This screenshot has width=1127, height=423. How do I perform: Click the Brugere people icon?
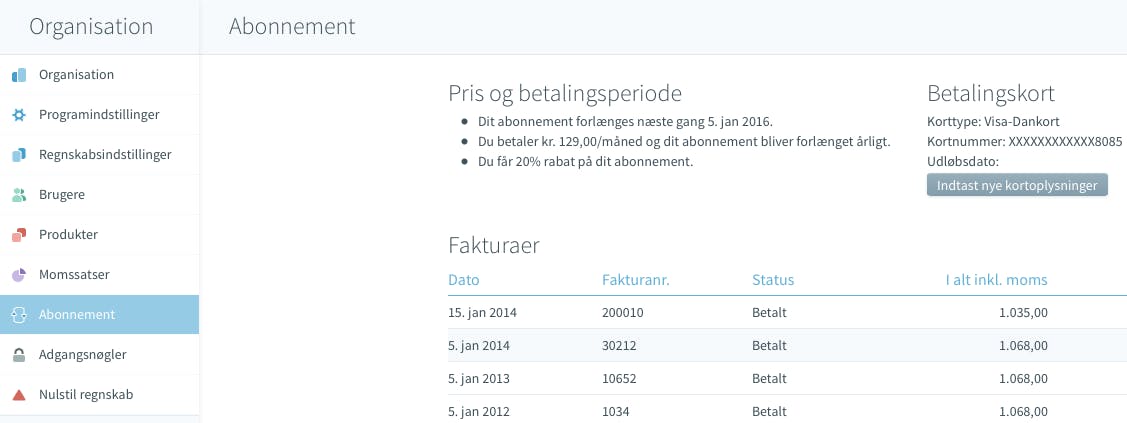pyautogui.click(x=18, y=195)
